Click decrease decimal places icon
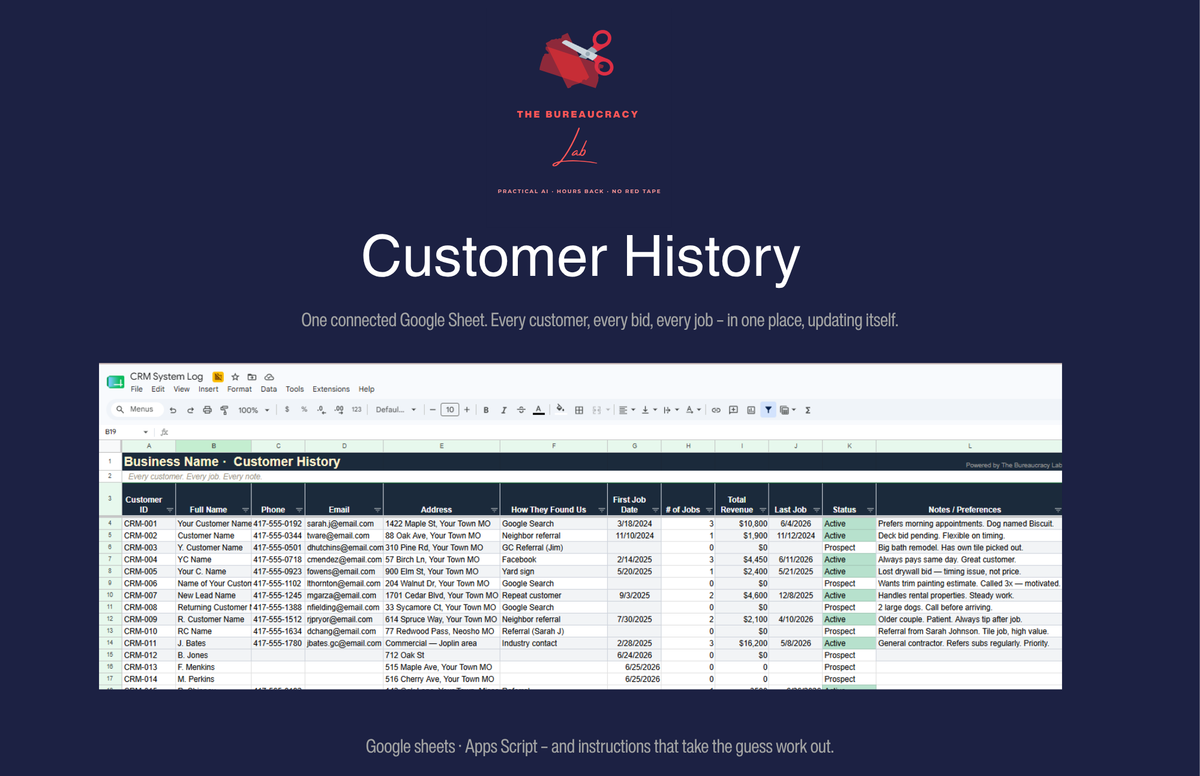This screenshot has height=776, width=1200. coord(321,410)
